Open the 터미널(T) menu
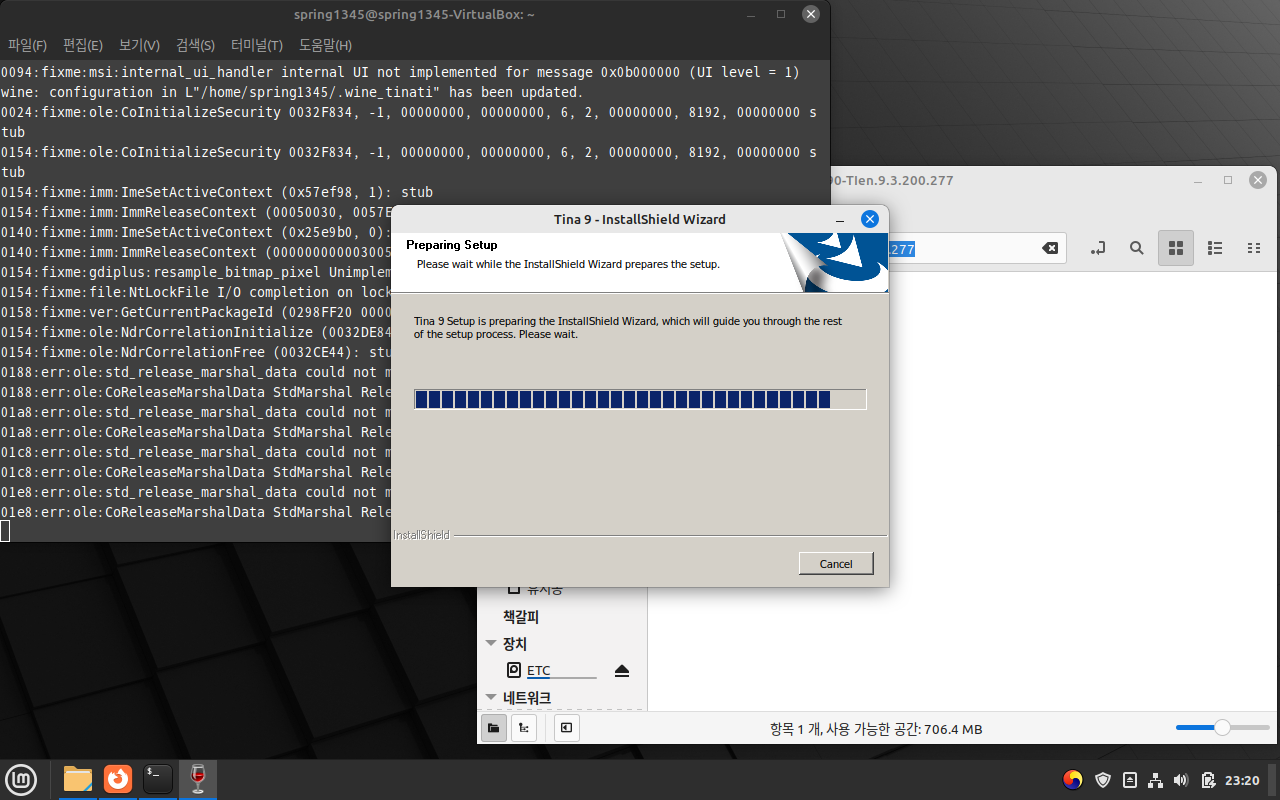Image resolution: width=1280 pixels, height=800 pixels. pos(256,45)
